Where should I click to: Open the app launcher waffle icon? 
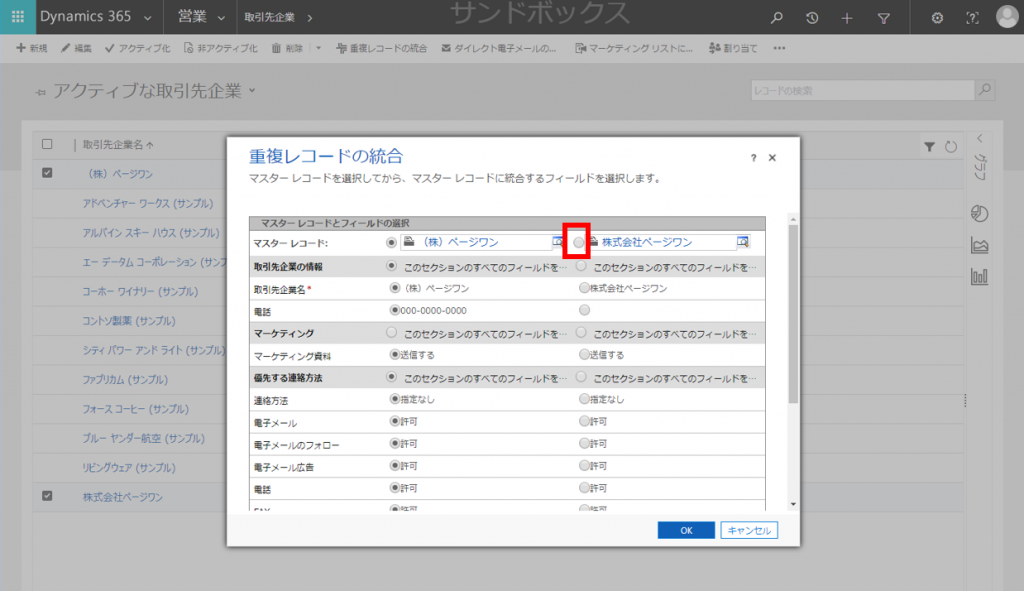pos(18,17)
